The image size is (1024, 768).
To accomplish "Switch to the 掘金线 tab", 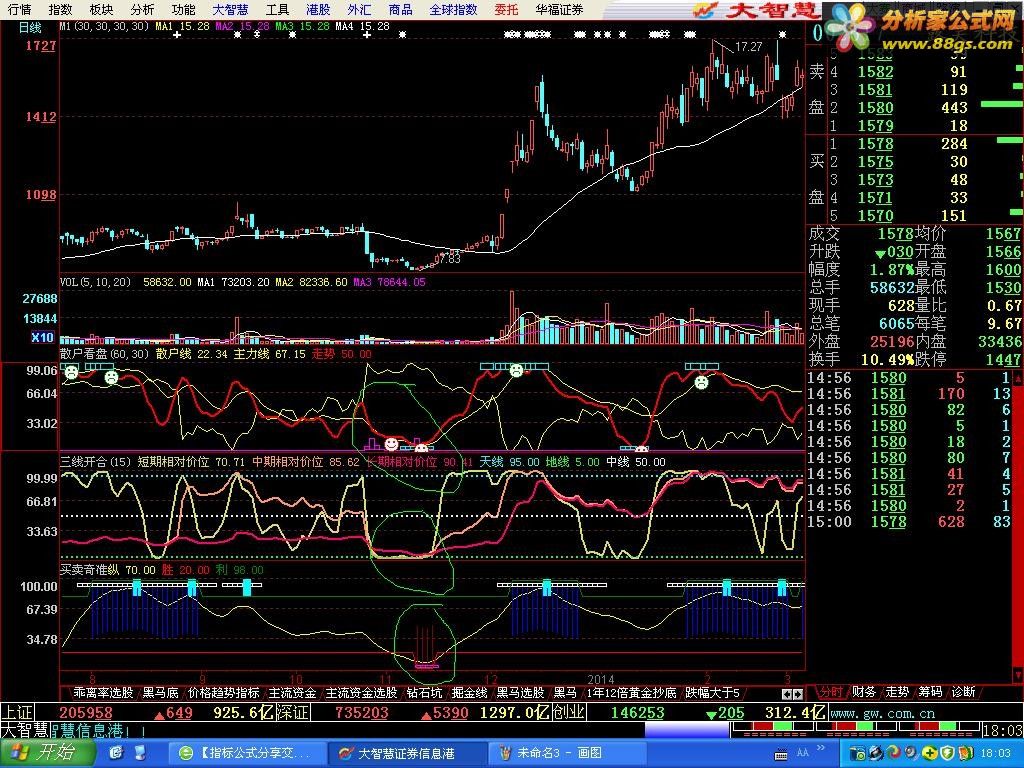I will click(x=470, y=692).
